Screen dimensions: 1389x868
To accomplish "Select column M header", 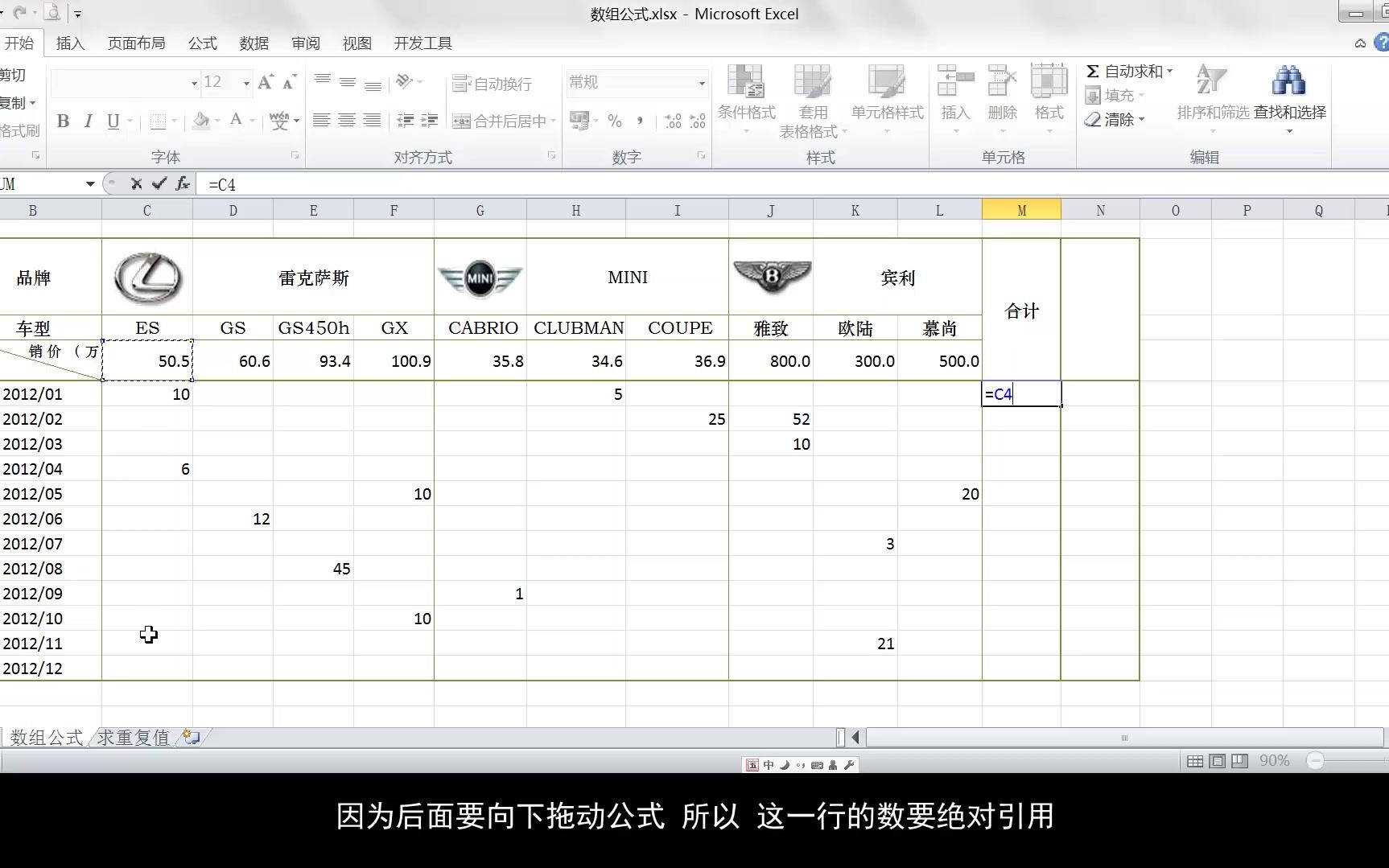I will (1021, 211).
